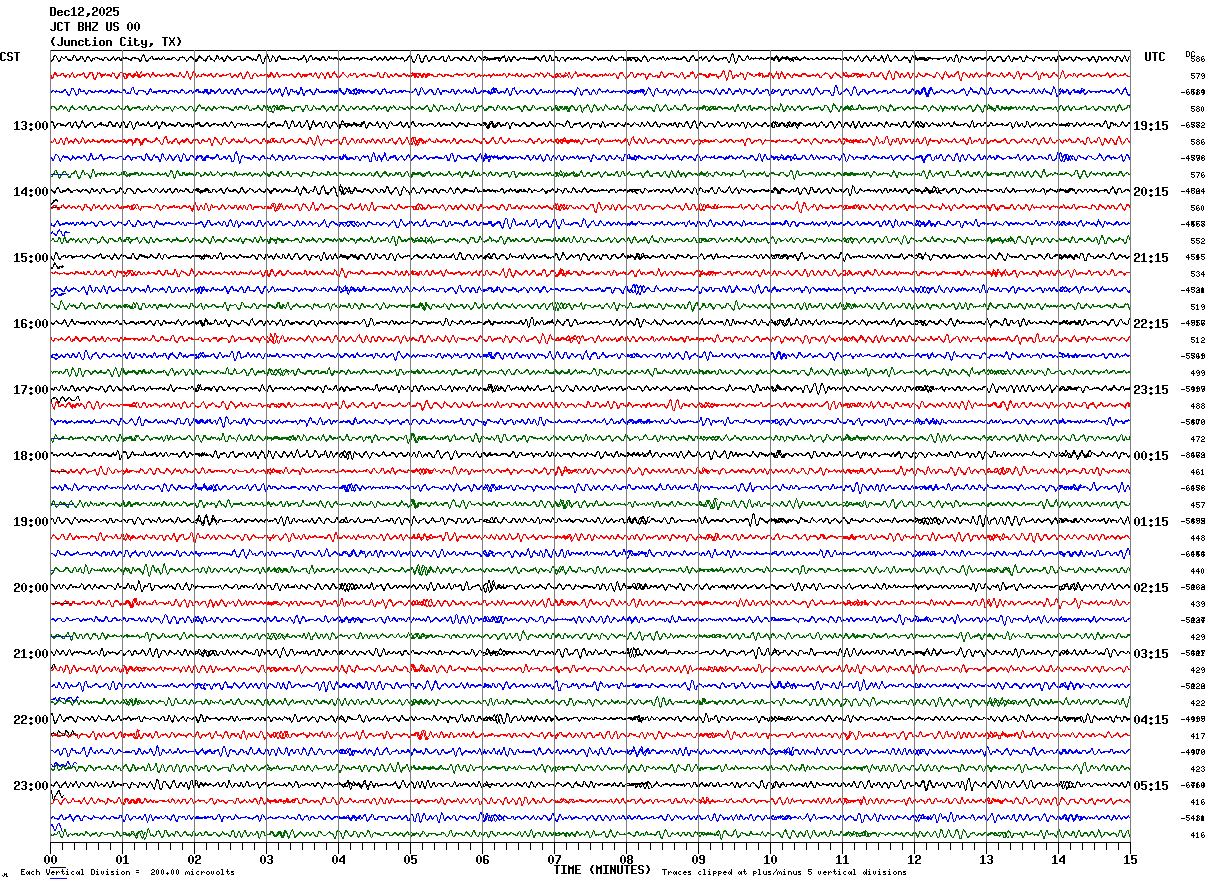1210x886 pixels.
Task: Click minute tick label 00 on axis
Action: [51, 859]
